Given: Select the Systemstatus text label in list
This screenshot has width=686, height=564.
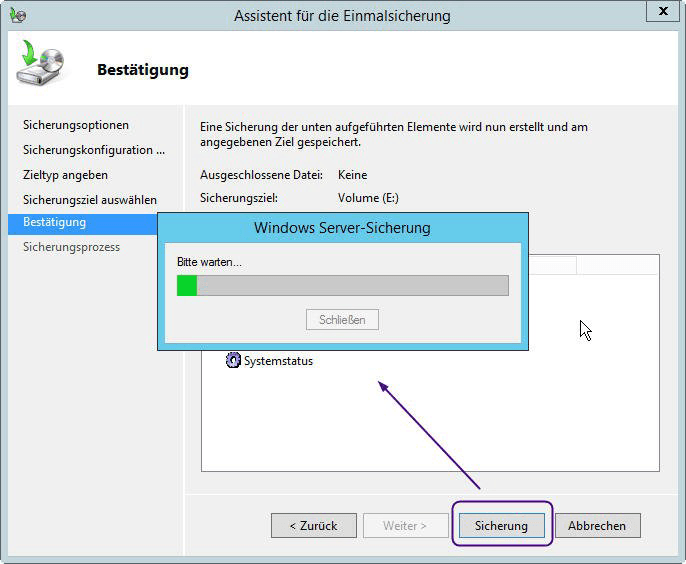Looking at the screenshot, I should (278, 361).
